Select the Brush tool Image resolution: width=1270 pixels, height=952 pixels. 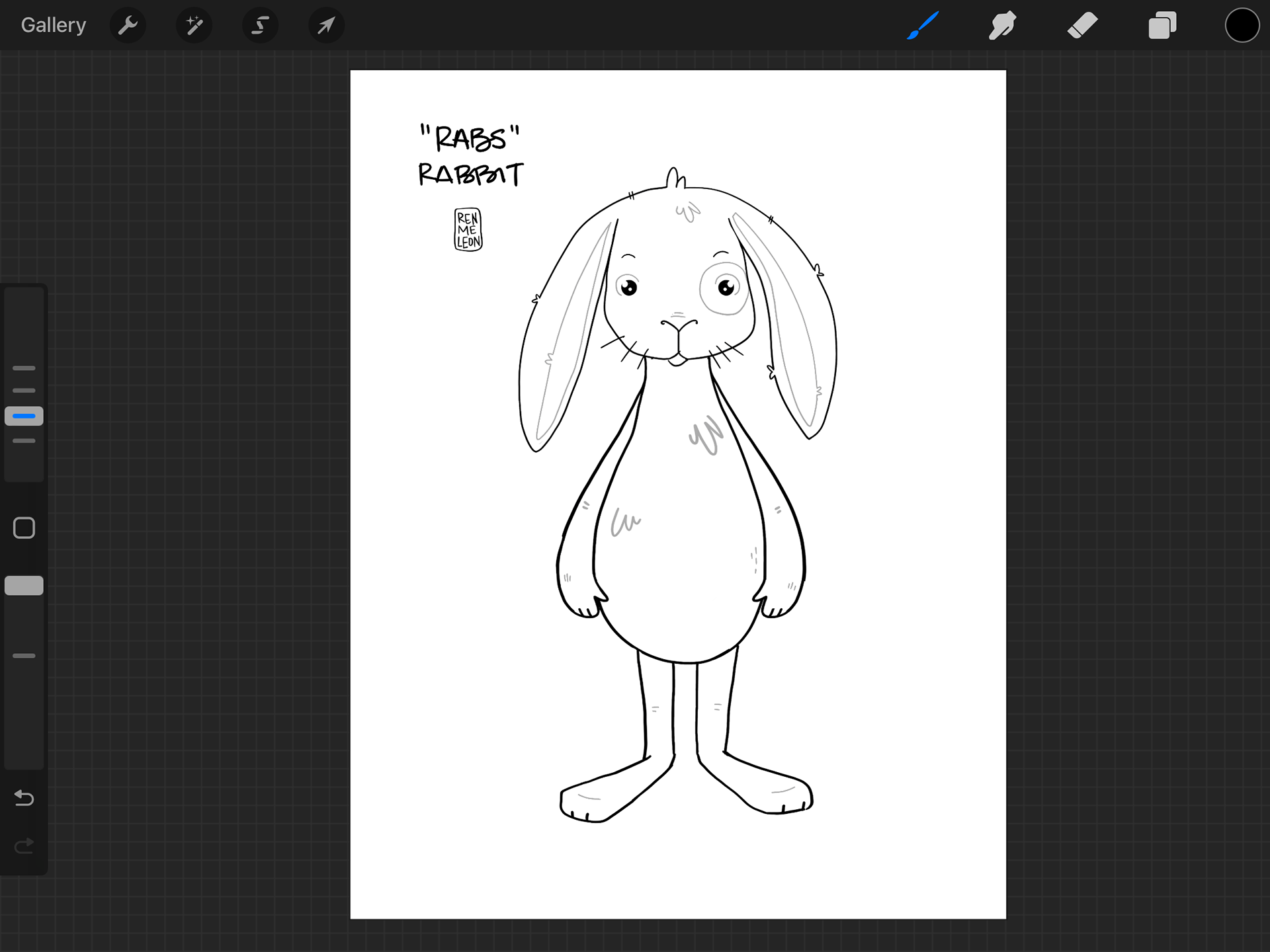tap(923, 26)
